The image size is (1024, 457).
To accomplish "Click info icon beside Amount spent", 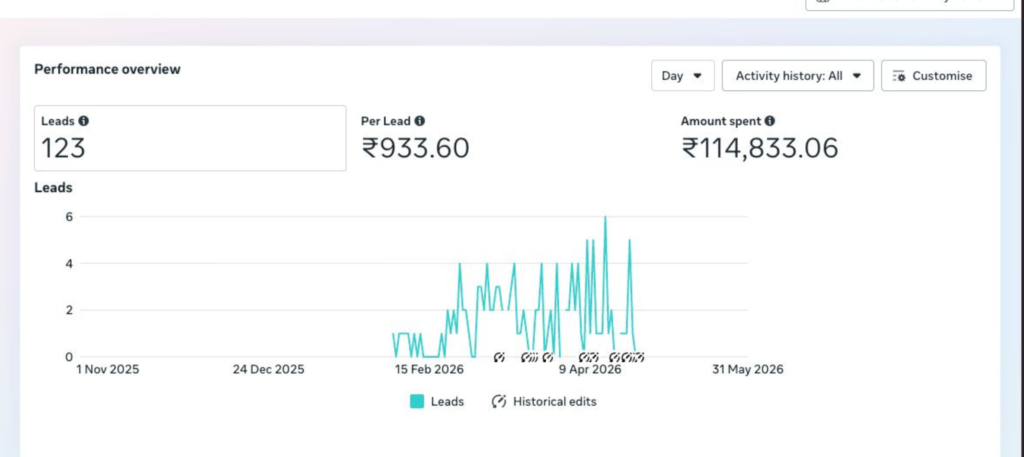I will tap(770, 121).
